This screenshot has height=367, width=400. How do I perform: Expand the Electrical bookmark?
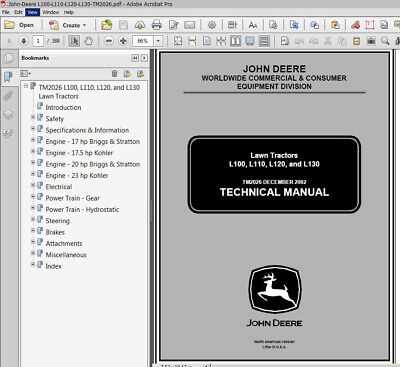point(33,185)
